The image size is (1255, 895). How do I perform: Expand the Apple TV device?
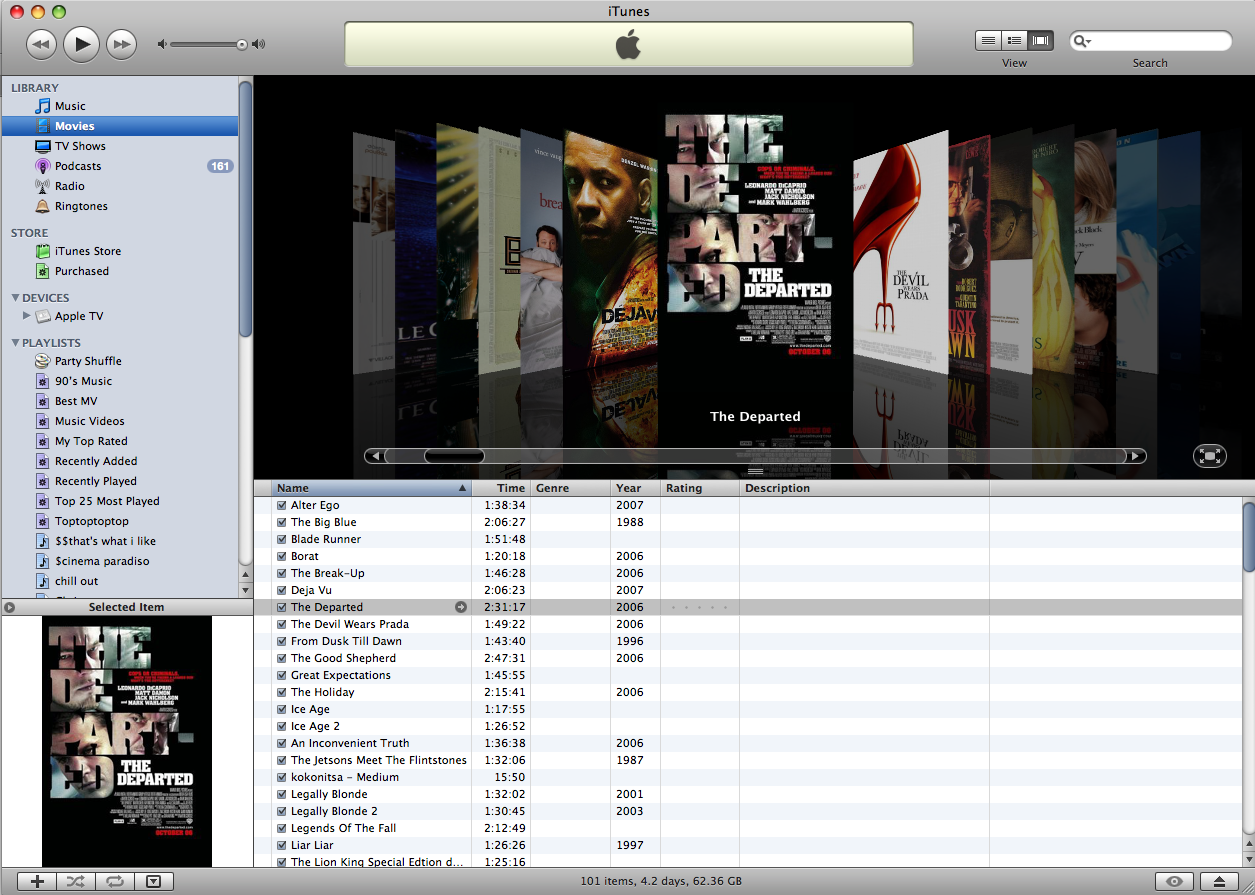click(x=27, y=316)
